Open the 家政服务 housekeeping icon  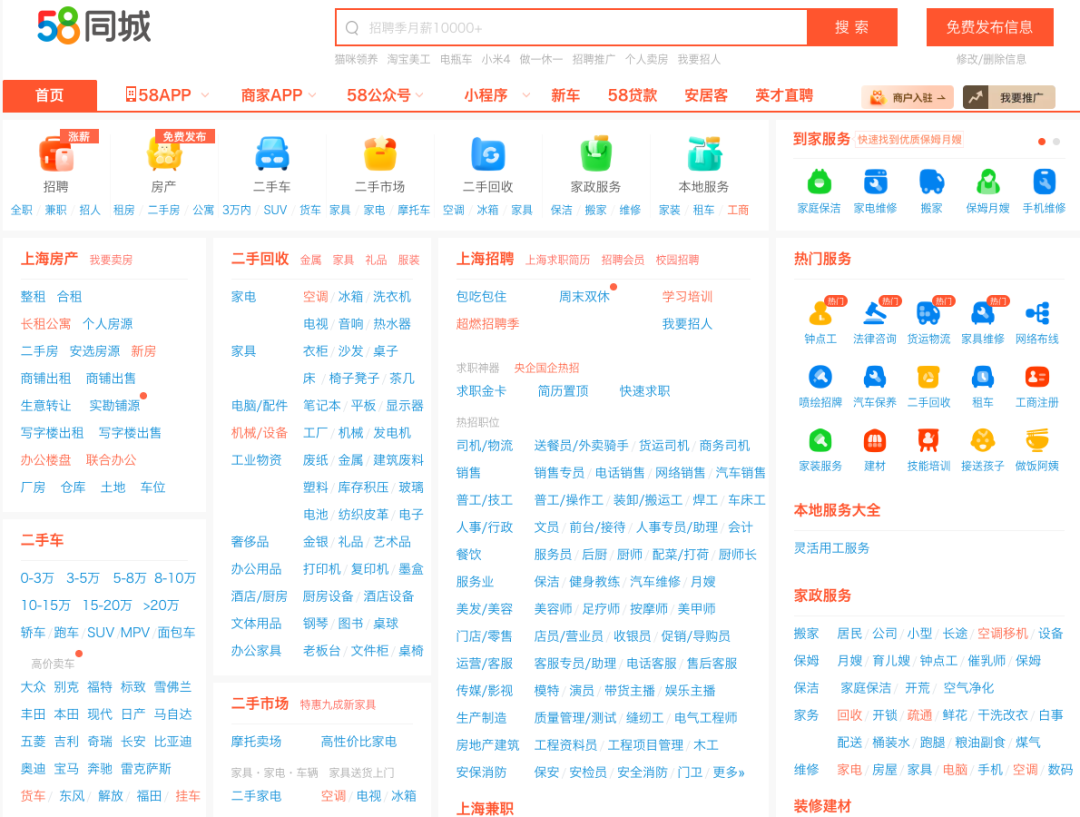point(596,154)
